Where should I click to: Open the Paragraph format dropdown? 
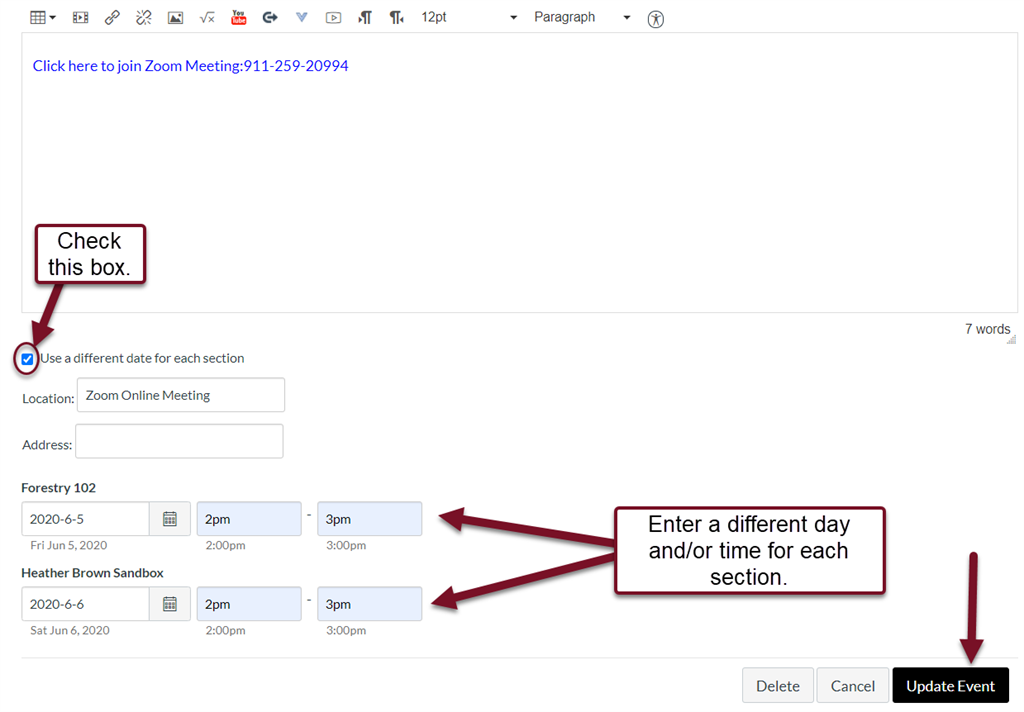[583, 17]
